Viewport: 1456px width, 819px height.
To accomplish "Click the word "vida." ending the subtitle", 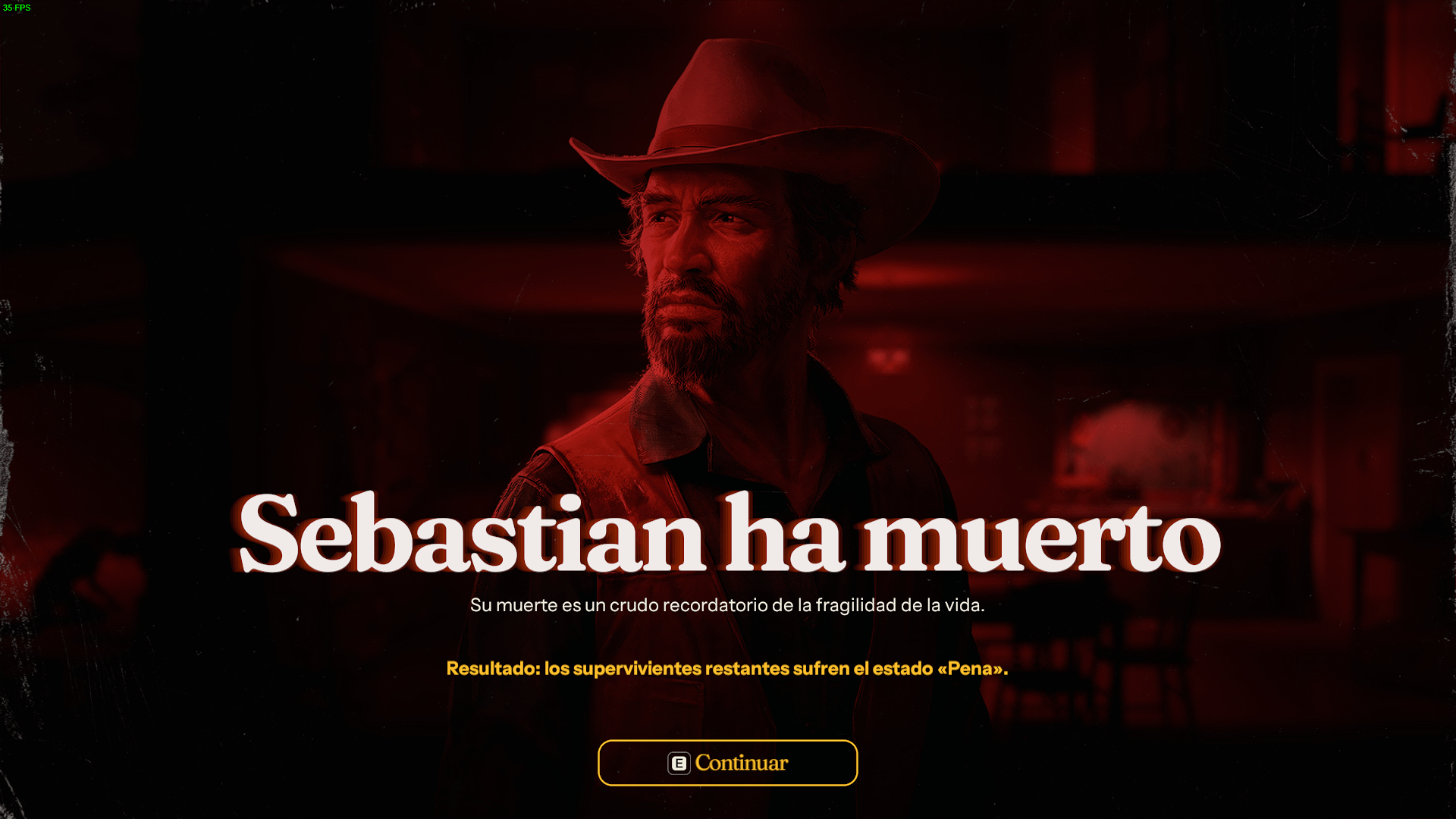I will click(x=965, y=605).
